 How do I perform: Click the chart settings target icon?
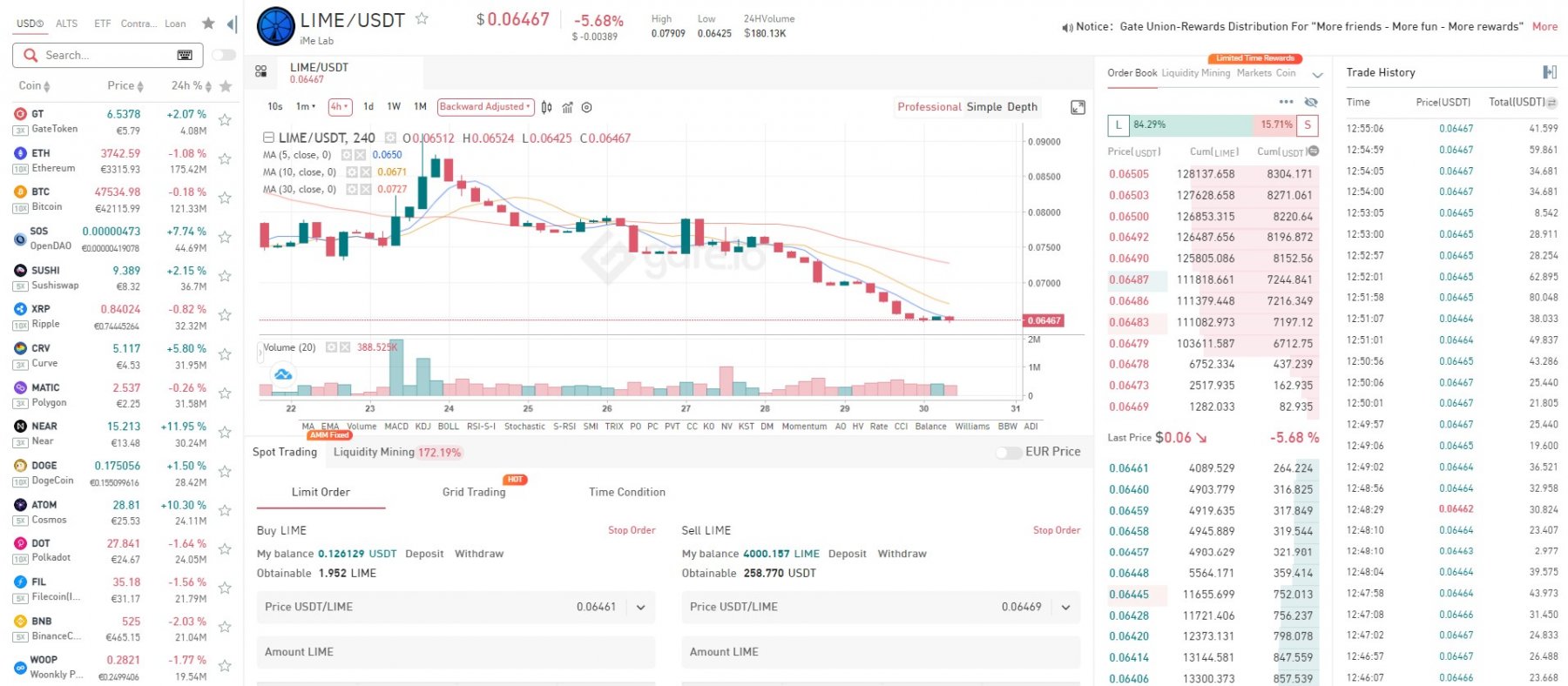(x=587, y=107)
